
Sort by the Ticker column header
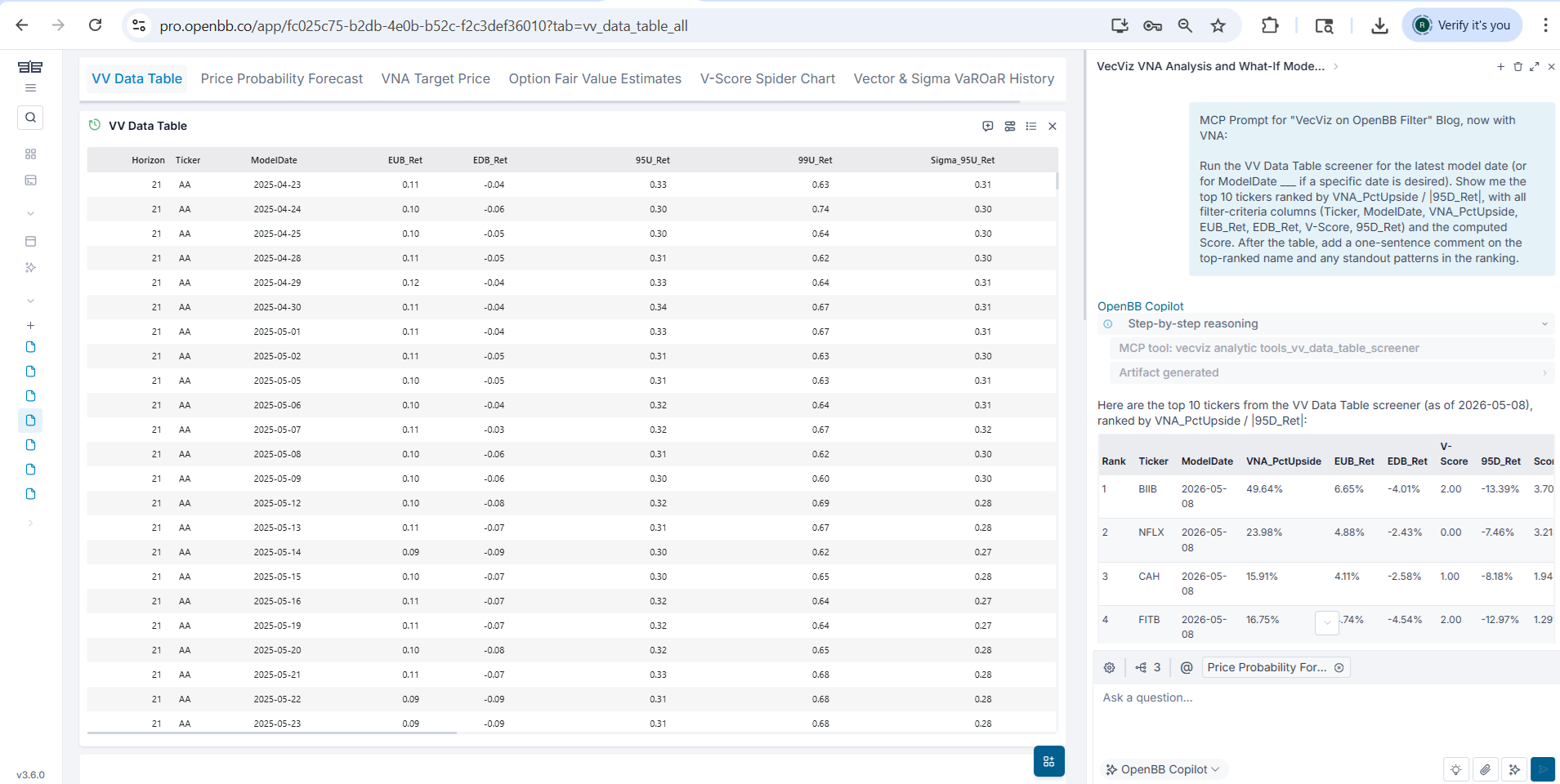click(188, 160)
